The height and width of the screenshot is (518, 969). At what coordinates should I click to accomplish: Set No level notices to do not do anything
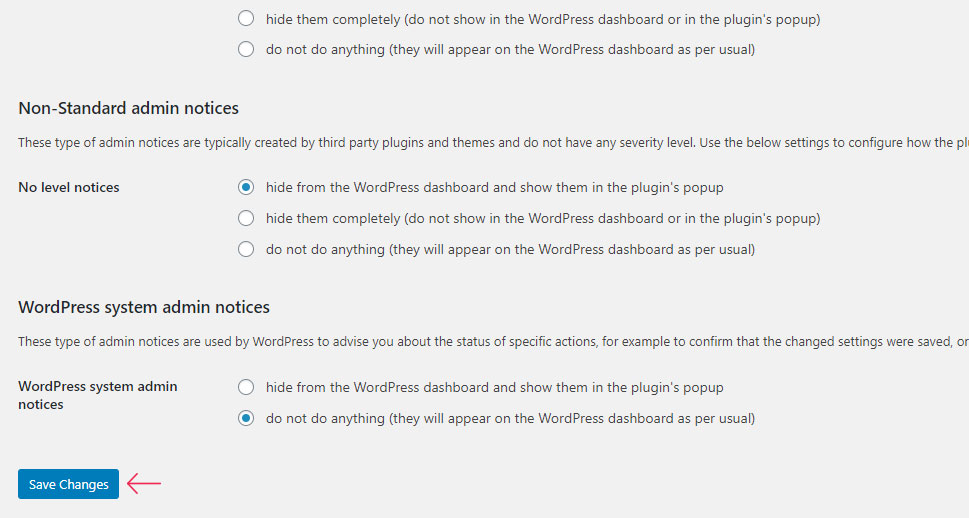coord(246,249)
